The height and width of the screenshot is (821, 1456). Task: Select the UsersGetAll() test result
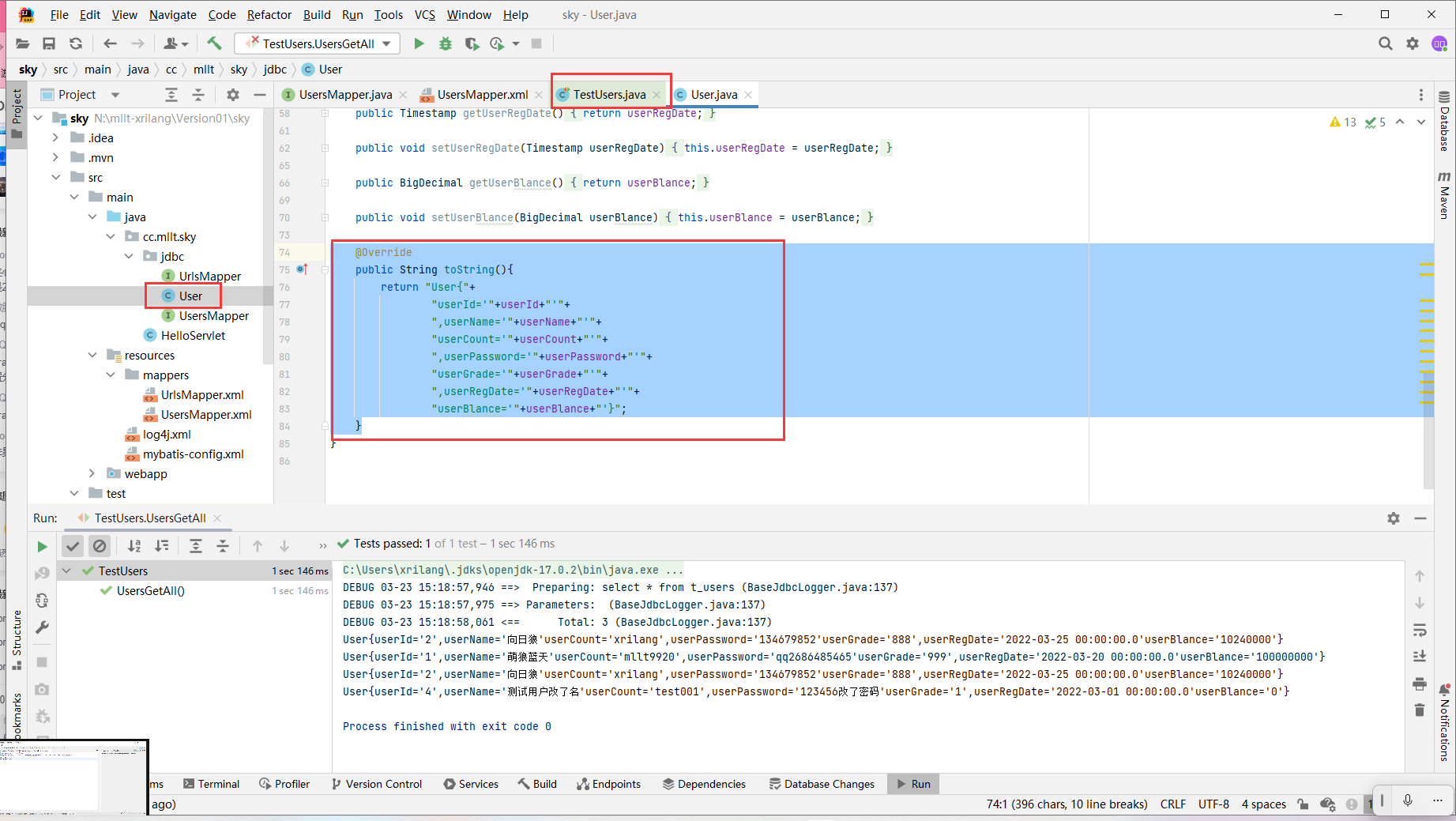150,590
